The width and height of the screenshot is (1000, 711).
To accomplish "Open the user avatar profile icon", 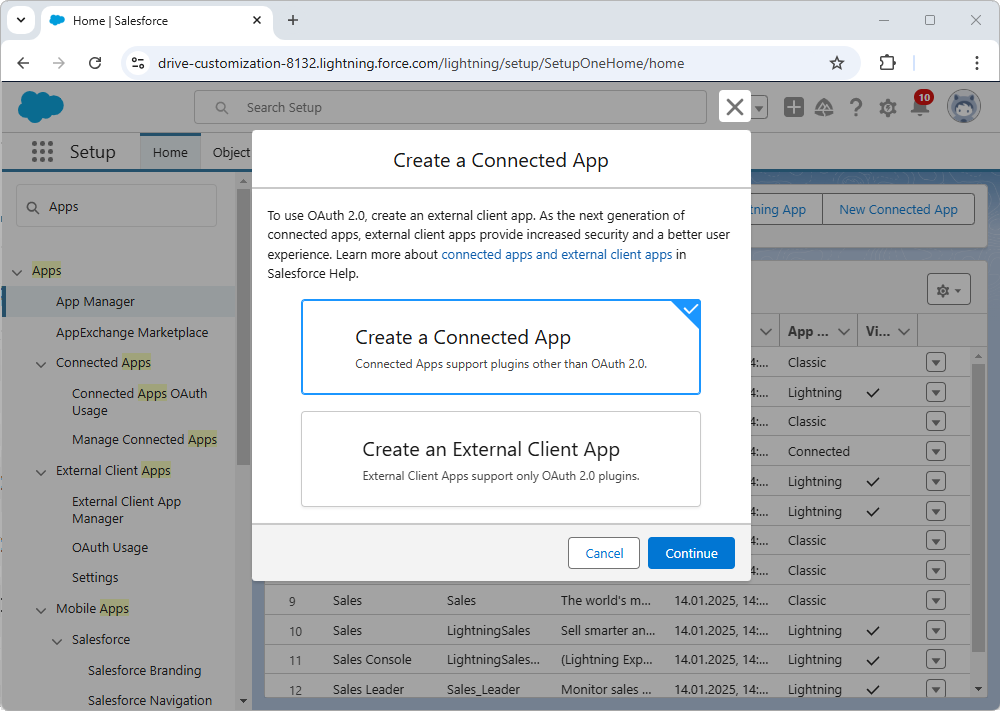I will click(963, 107).
